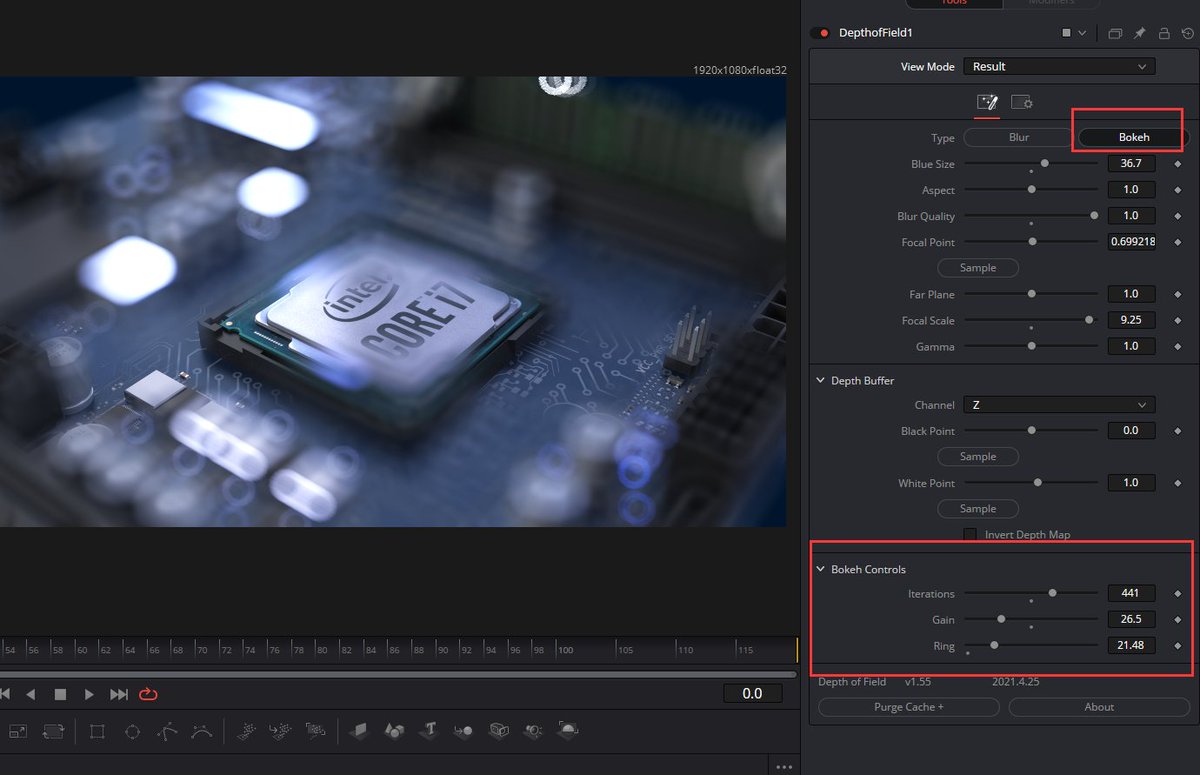
Task: Play the clip forward
Action: click(89, 694)
